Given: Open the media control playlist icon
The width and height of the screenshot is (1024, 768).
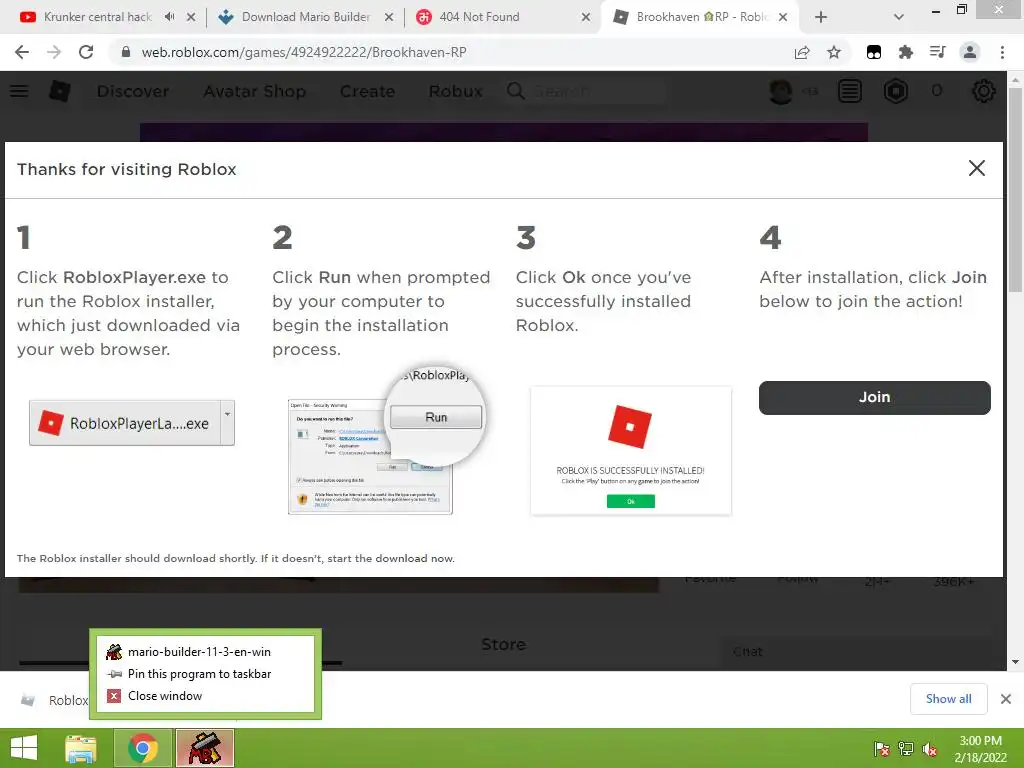Looking at the screenshot, I should (x=938, y=52).
